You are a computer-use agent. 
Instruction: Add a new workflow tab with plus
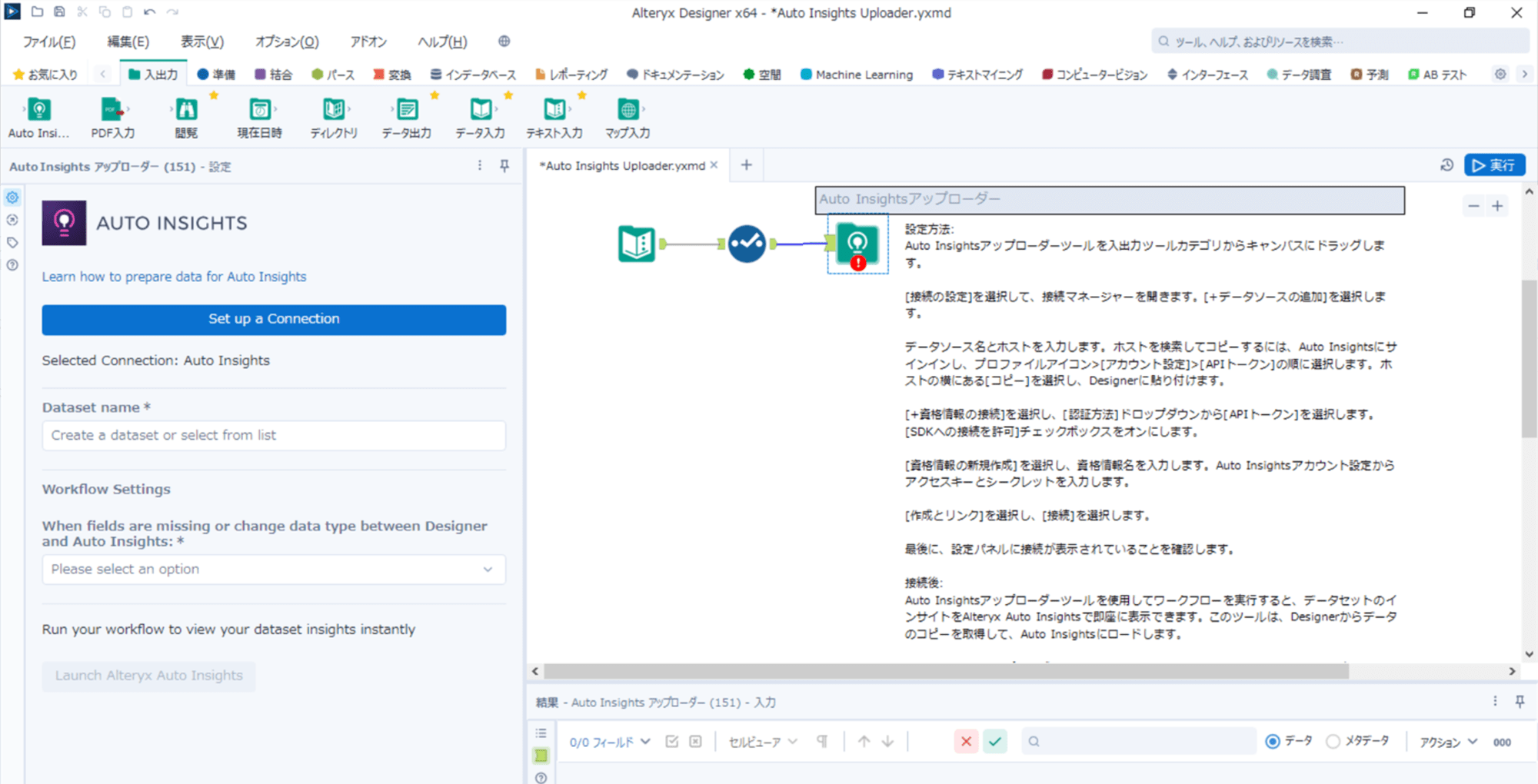(x=746, y=165)
